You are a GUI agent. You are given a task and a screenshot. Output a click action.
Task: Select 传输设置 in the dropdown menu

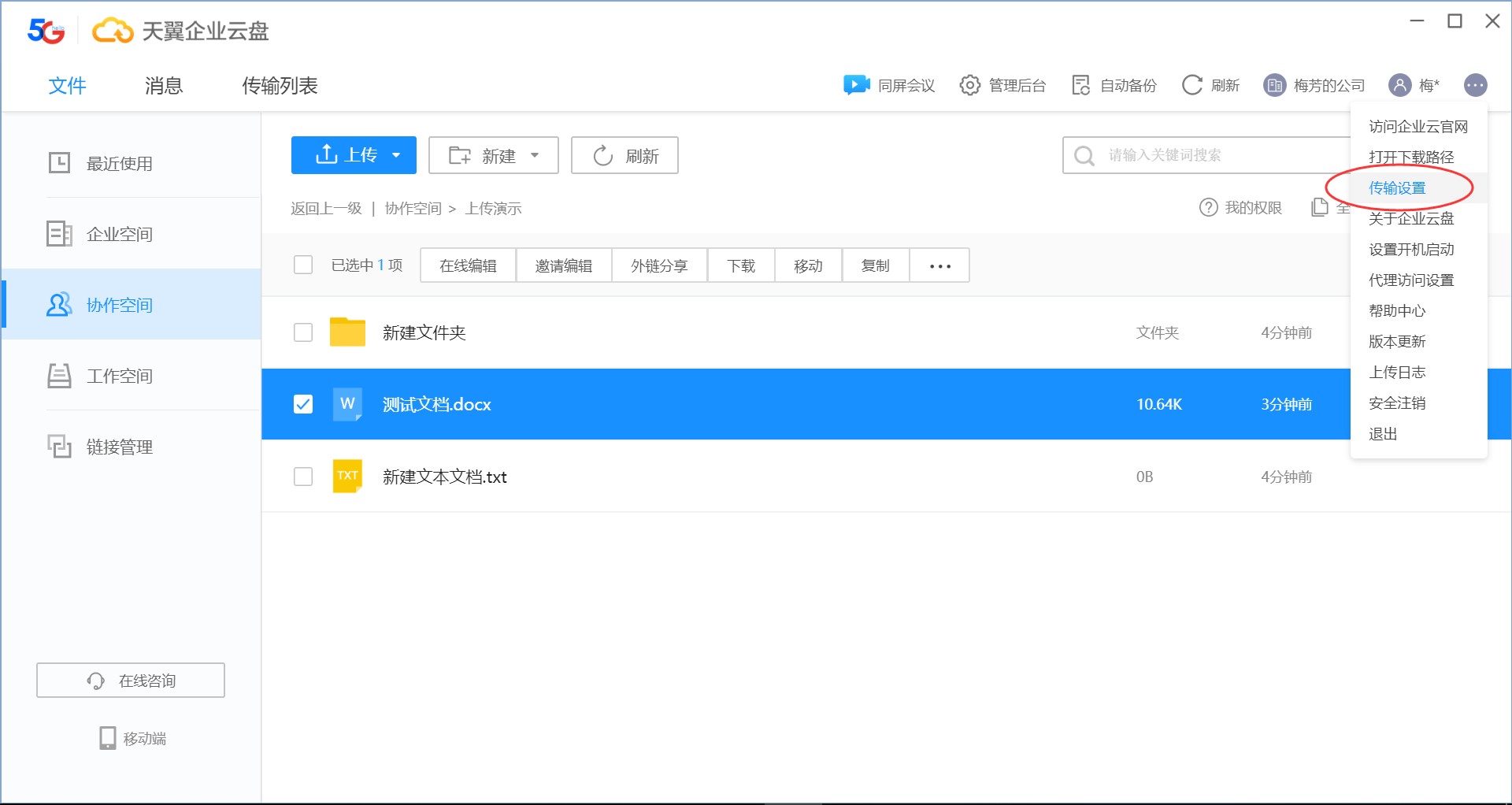1397,188
